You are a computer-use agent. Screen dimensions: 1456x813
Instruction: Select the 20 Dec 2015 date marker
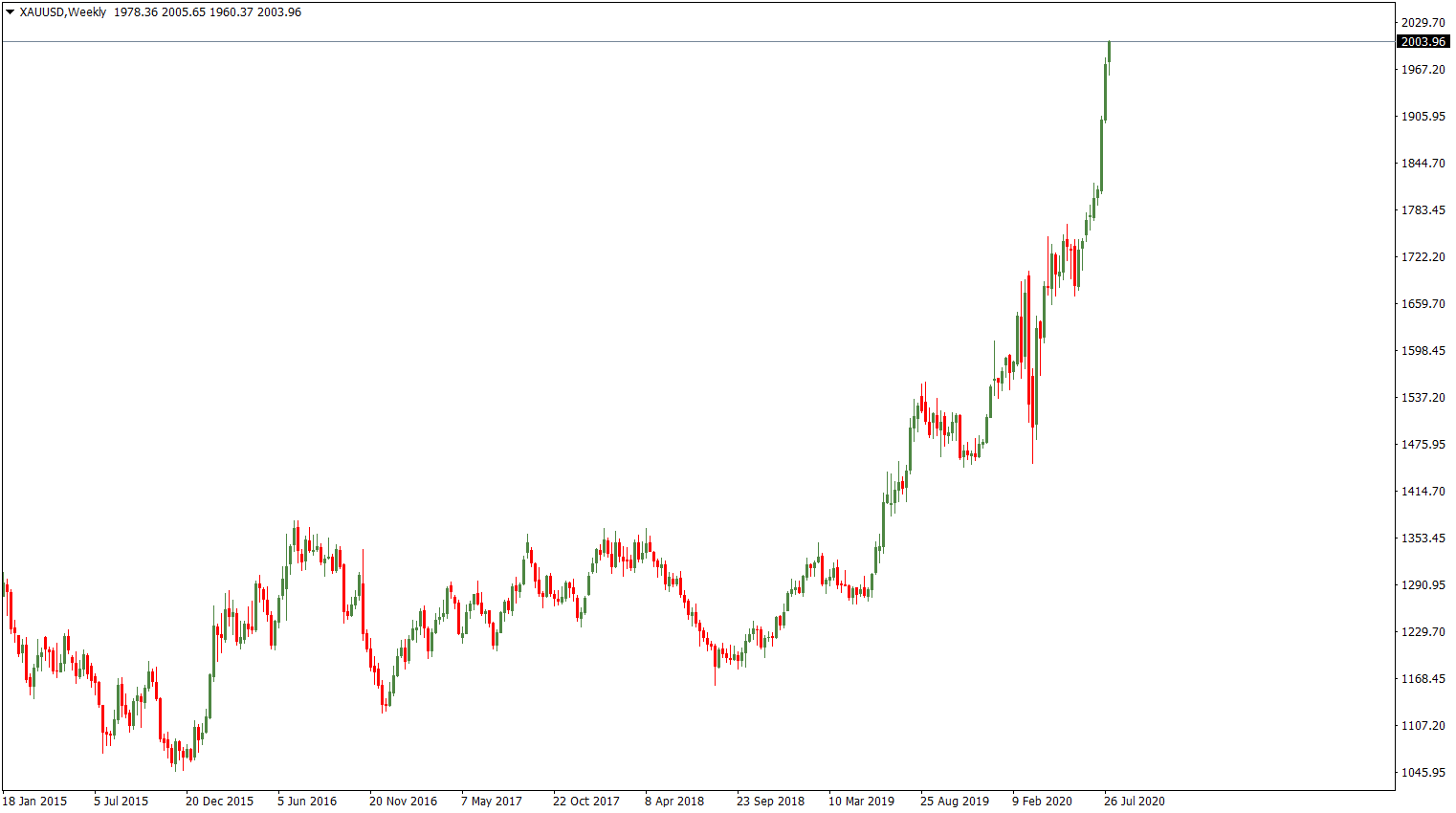(x=219, y=802)
